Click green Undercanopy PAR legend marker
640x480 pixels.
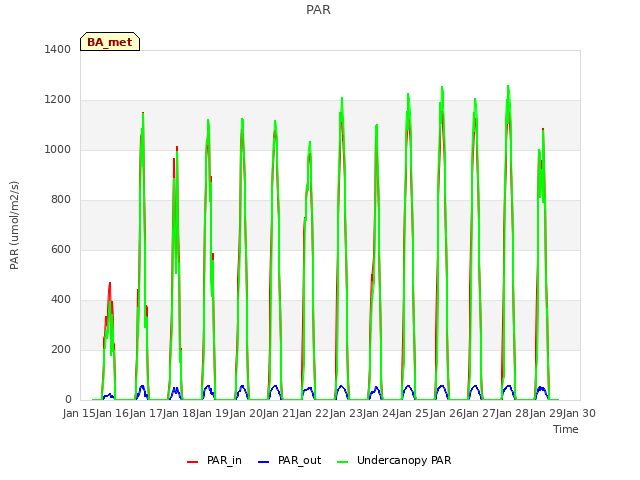point(343,462)
